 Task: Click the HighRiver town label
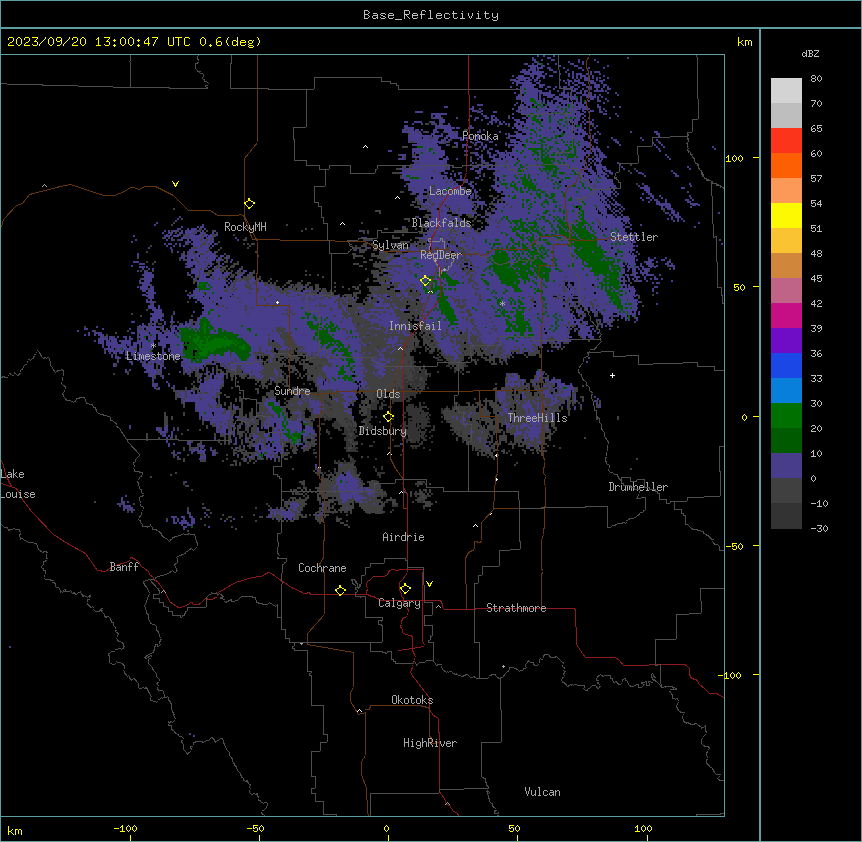pos(430,743)
